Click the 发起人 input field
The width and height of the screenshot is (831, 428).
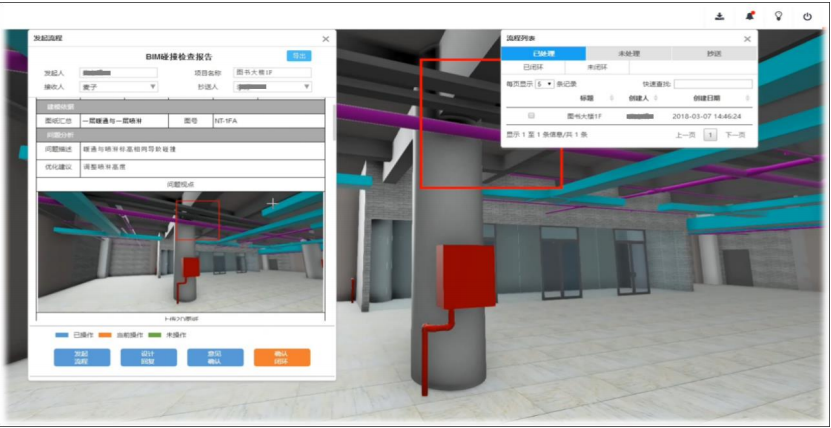click(119, 73)
